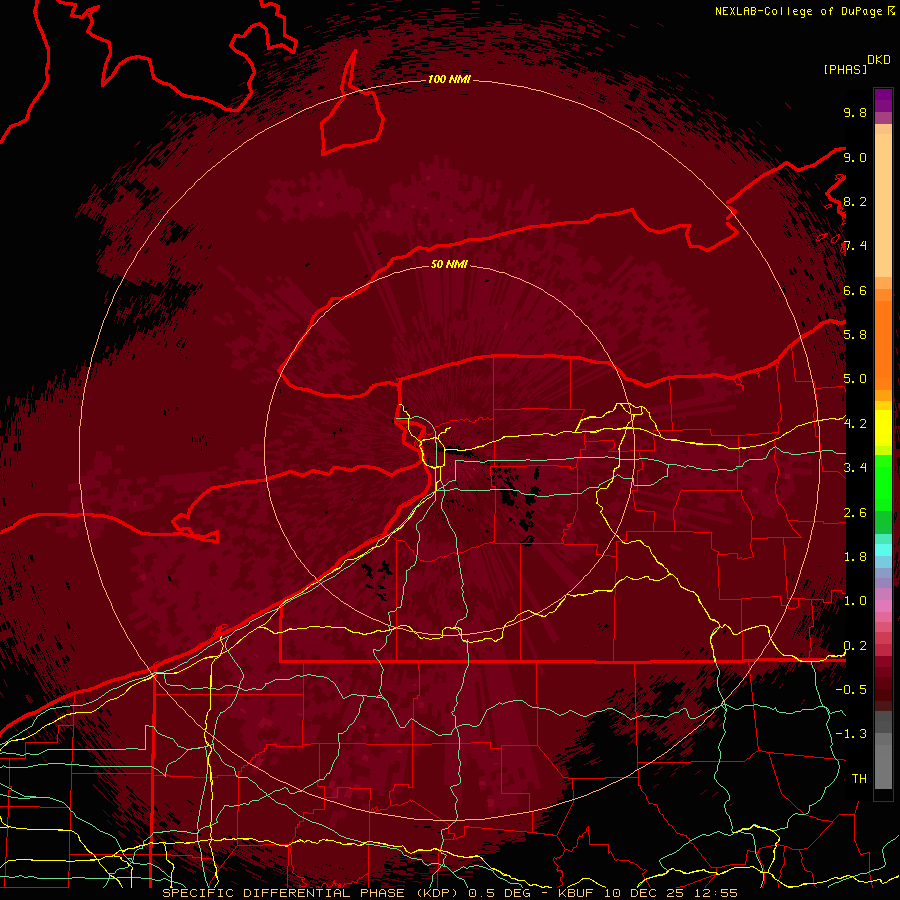The height and width of the screenshot is (900, 900).
Task: Select the -0.5 legend value
Action: 851,690
